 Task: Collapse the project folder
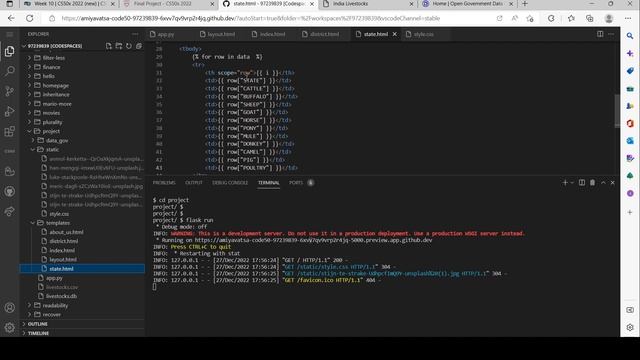pyautogui.click(x=51, y=131)
